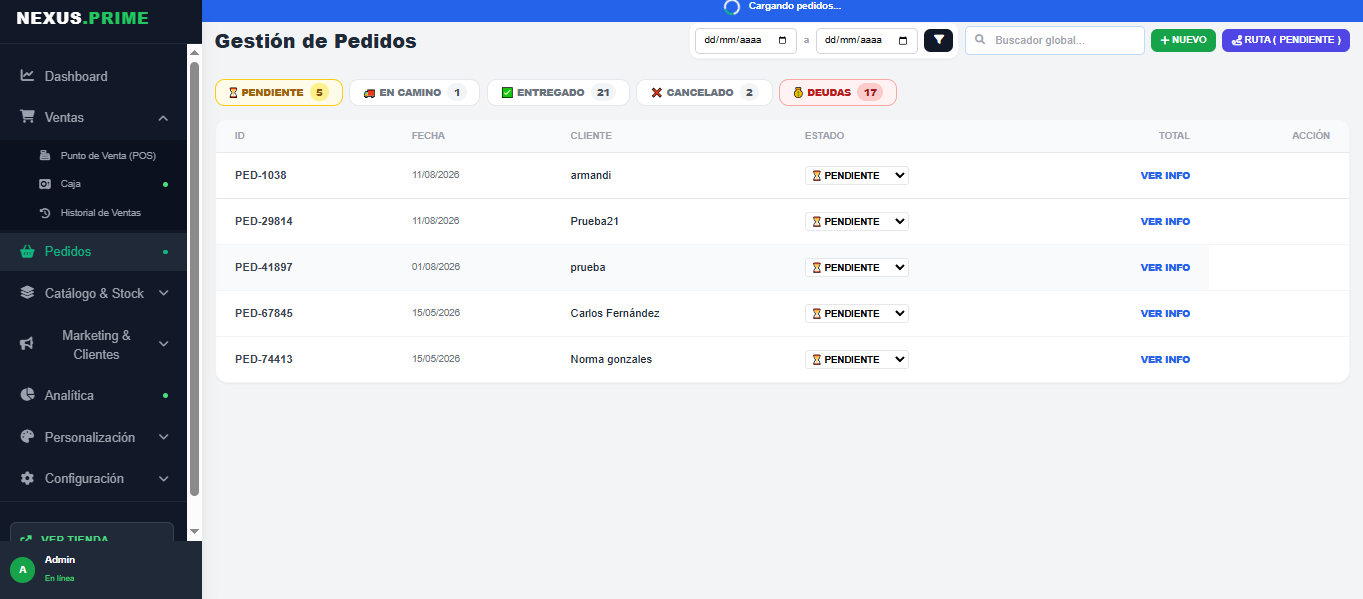Click the Punto de Venta cash register icon
This screenshot has height=599, width=1363.
coord(44,156)
